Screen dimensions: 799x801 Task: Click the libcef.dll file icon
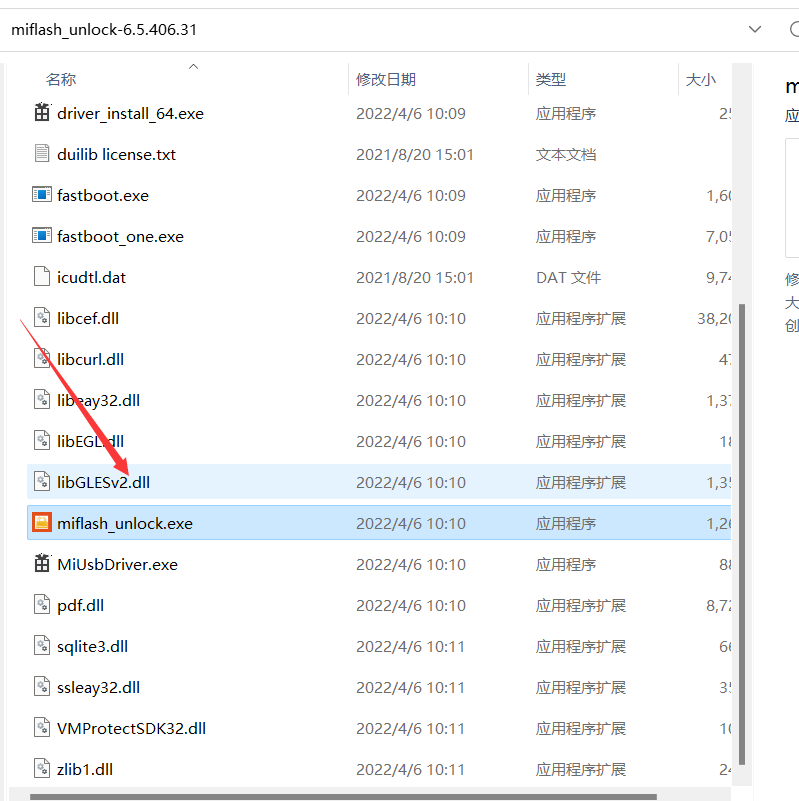(42, 317)
